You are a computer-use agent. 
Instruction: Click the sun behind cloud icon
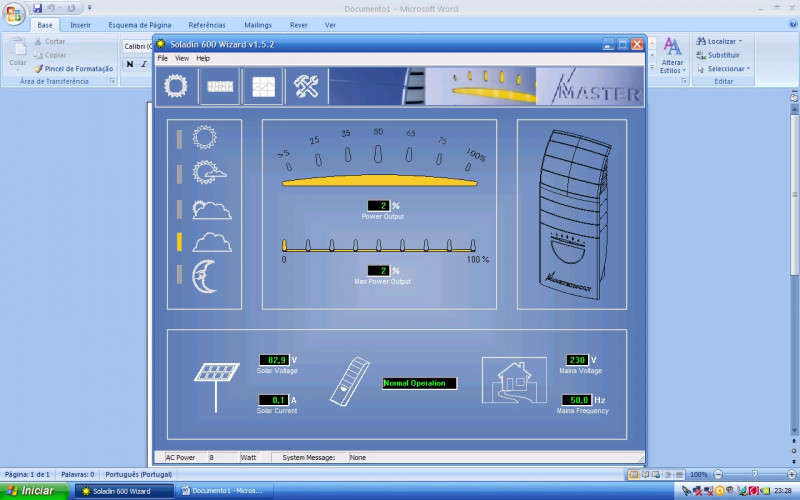pyautogui.click(x=212, y=209)
